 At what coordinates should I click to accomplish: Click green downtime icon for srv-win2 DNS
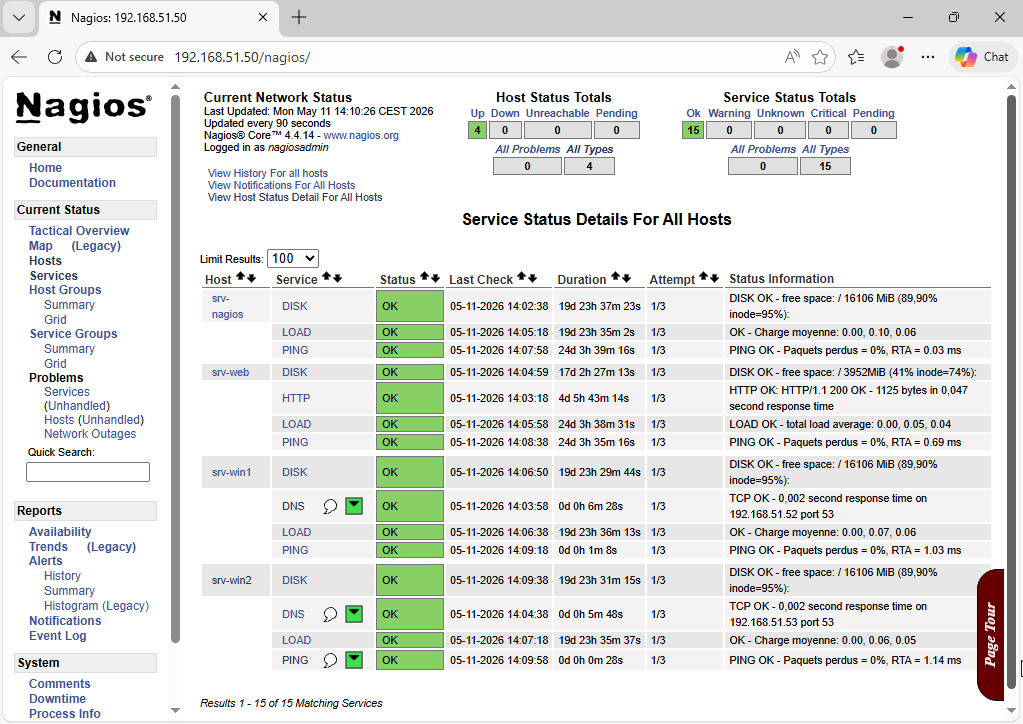[354, 614]
